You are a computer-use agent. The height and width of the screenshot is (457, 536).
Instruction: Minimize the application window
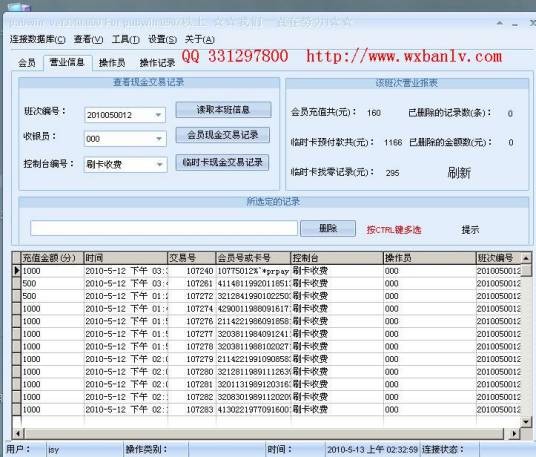click(x=515, y=24)
